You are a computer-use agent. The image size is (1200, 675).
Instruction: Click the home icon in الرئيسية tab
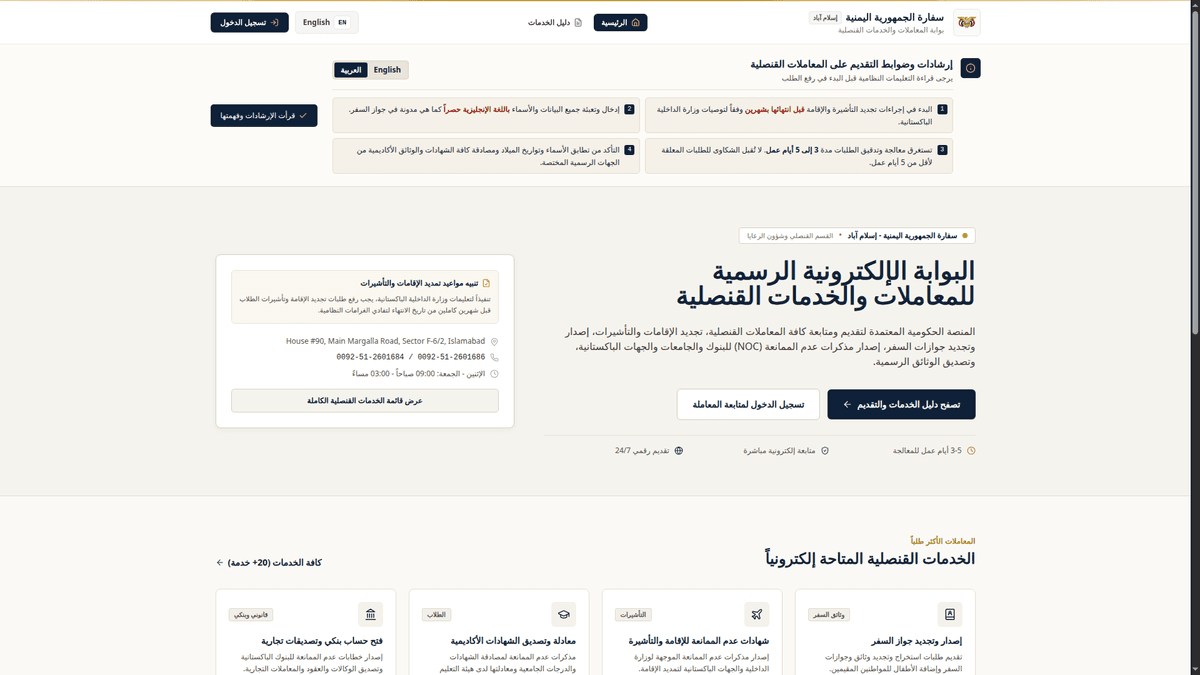(x=636, y=22)
